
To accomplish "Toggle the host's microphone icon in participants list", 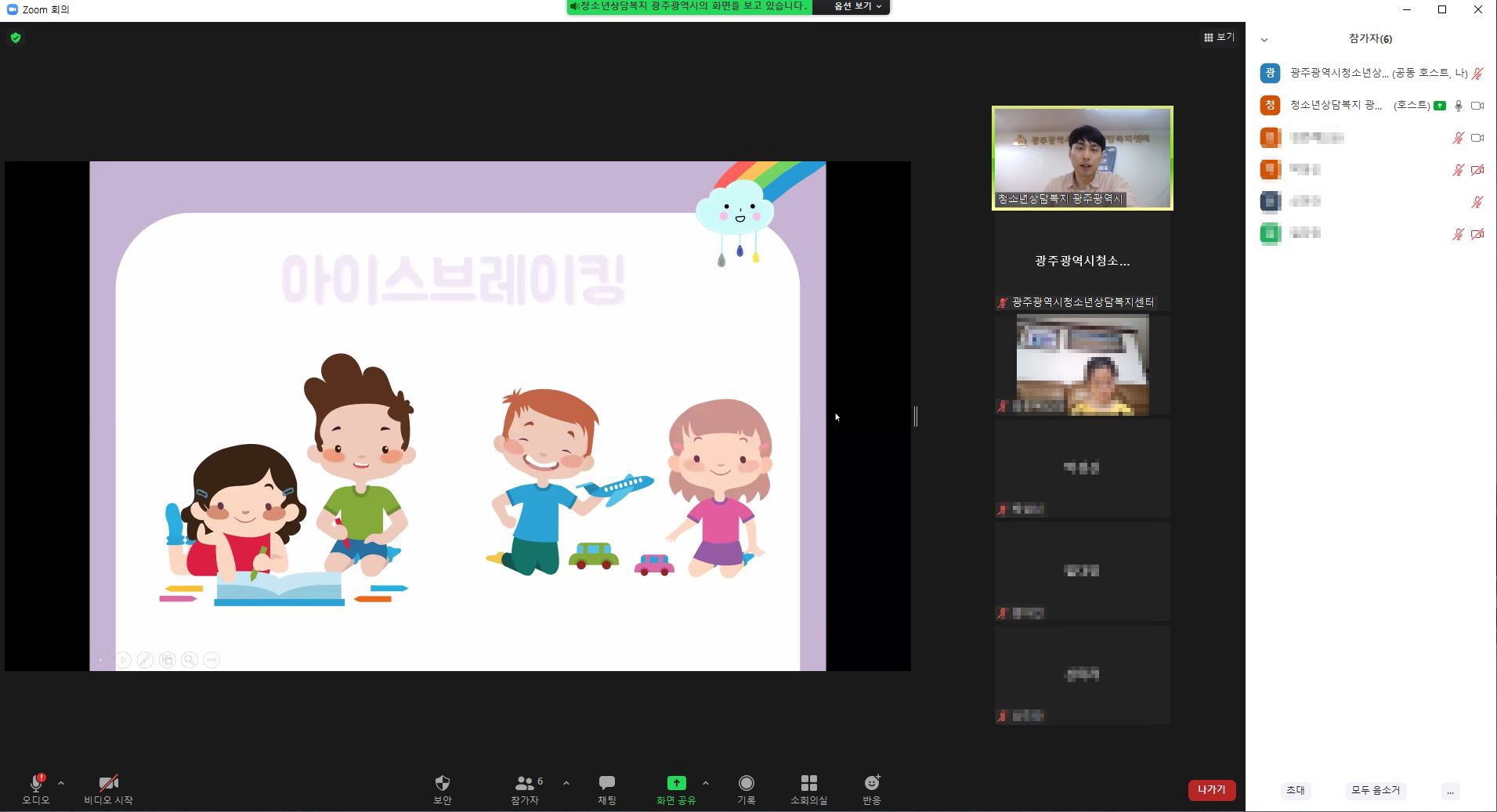I will 1458,106.
